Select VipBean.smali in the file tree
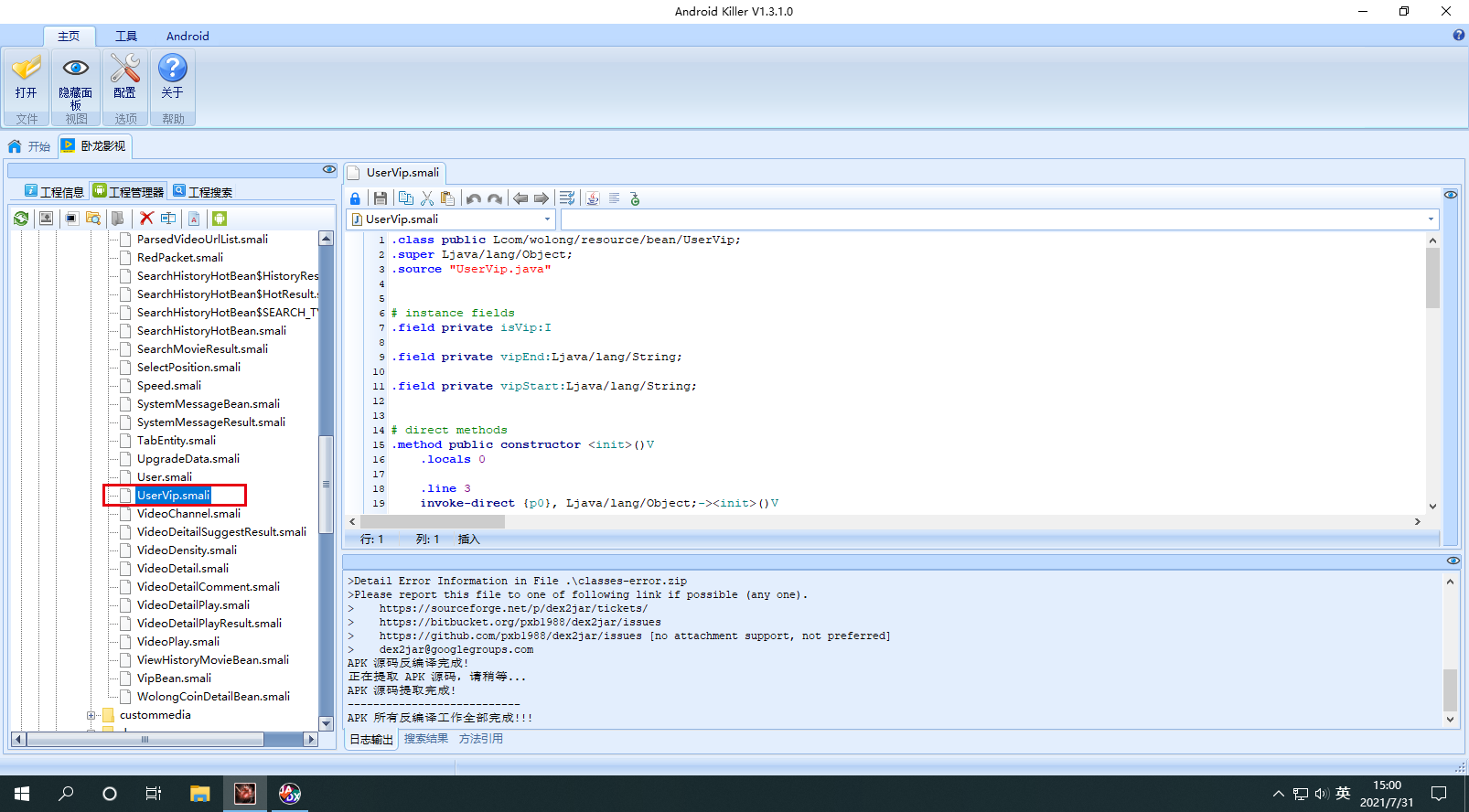1469x812 pixels. [174, 678]
